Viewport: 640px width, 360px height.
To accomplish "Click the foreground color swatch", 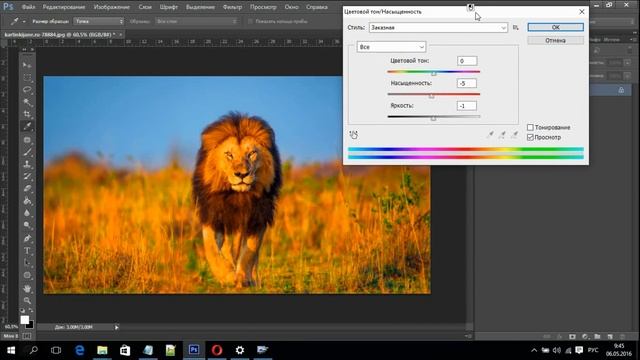I will [24, 319].
